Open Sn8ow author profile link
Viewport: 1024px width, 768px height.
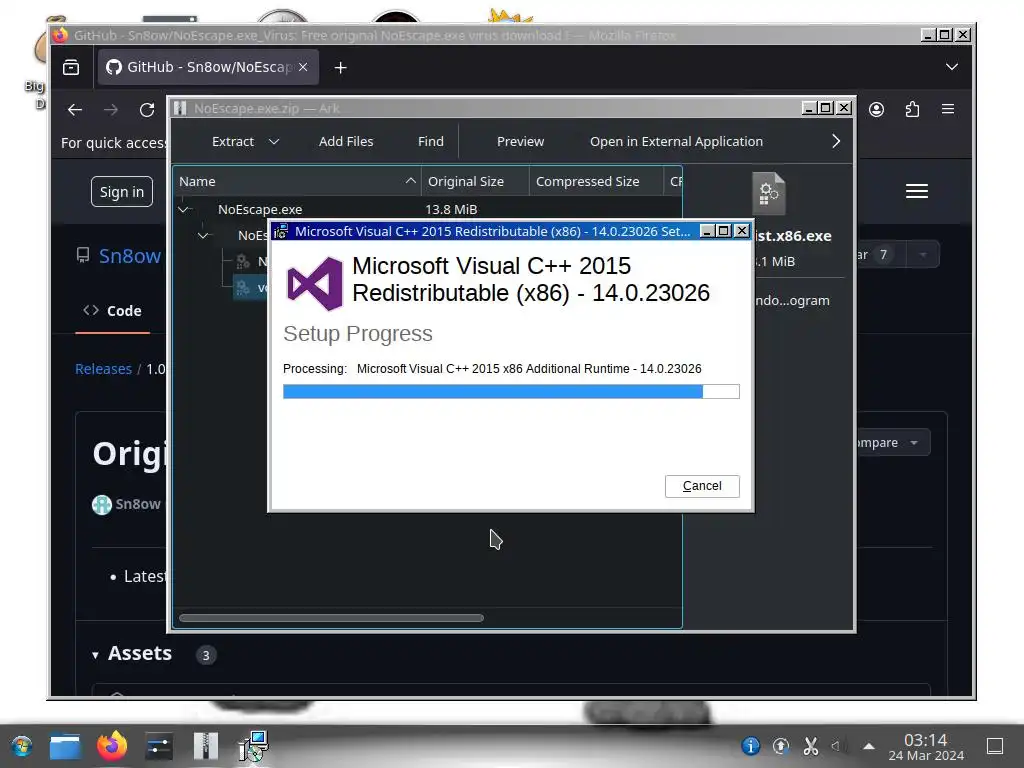(138, 504)
